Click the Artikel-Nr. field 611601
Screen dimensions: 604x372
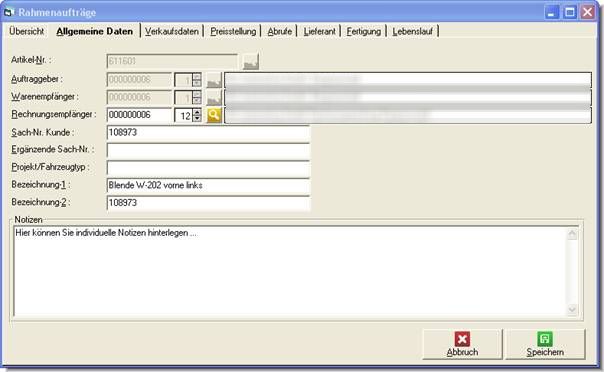click(172, 61)
